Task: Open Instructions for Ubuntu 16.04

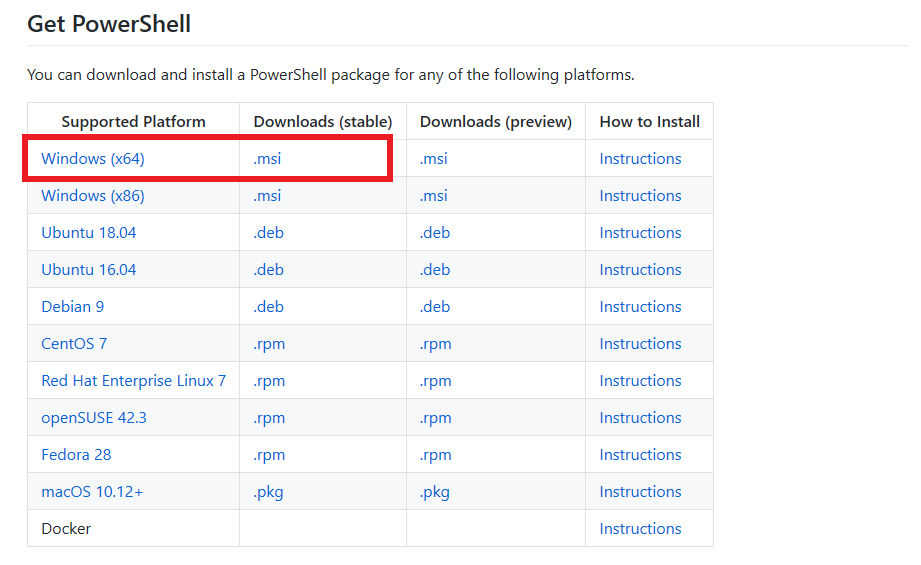Action: pyautogui.click(x=640, y=270)
